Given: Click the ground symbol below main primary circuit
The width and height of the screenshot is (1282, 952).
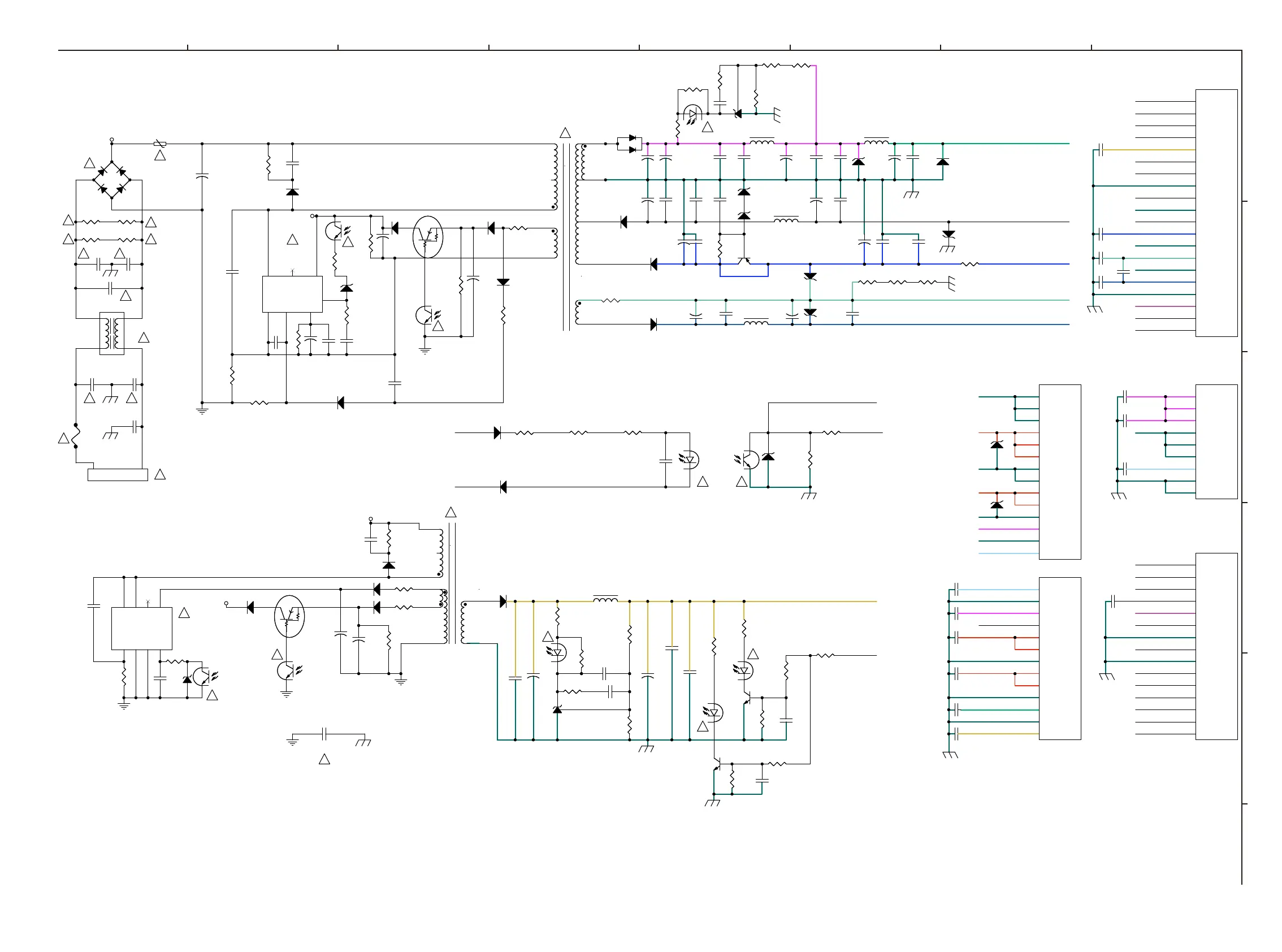Looking at the screenshot, I should point(202,410).
